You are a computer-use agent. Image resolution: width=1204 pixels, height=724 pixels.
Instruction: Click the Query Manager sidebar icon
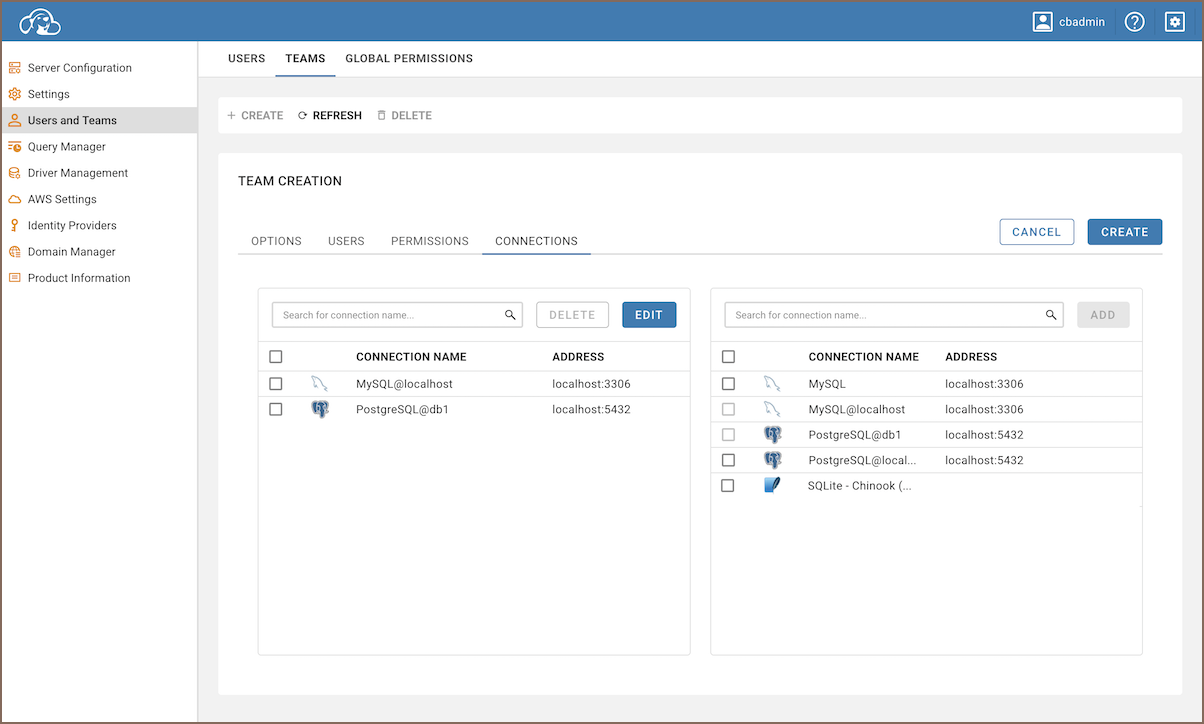(x=15, y=147)
